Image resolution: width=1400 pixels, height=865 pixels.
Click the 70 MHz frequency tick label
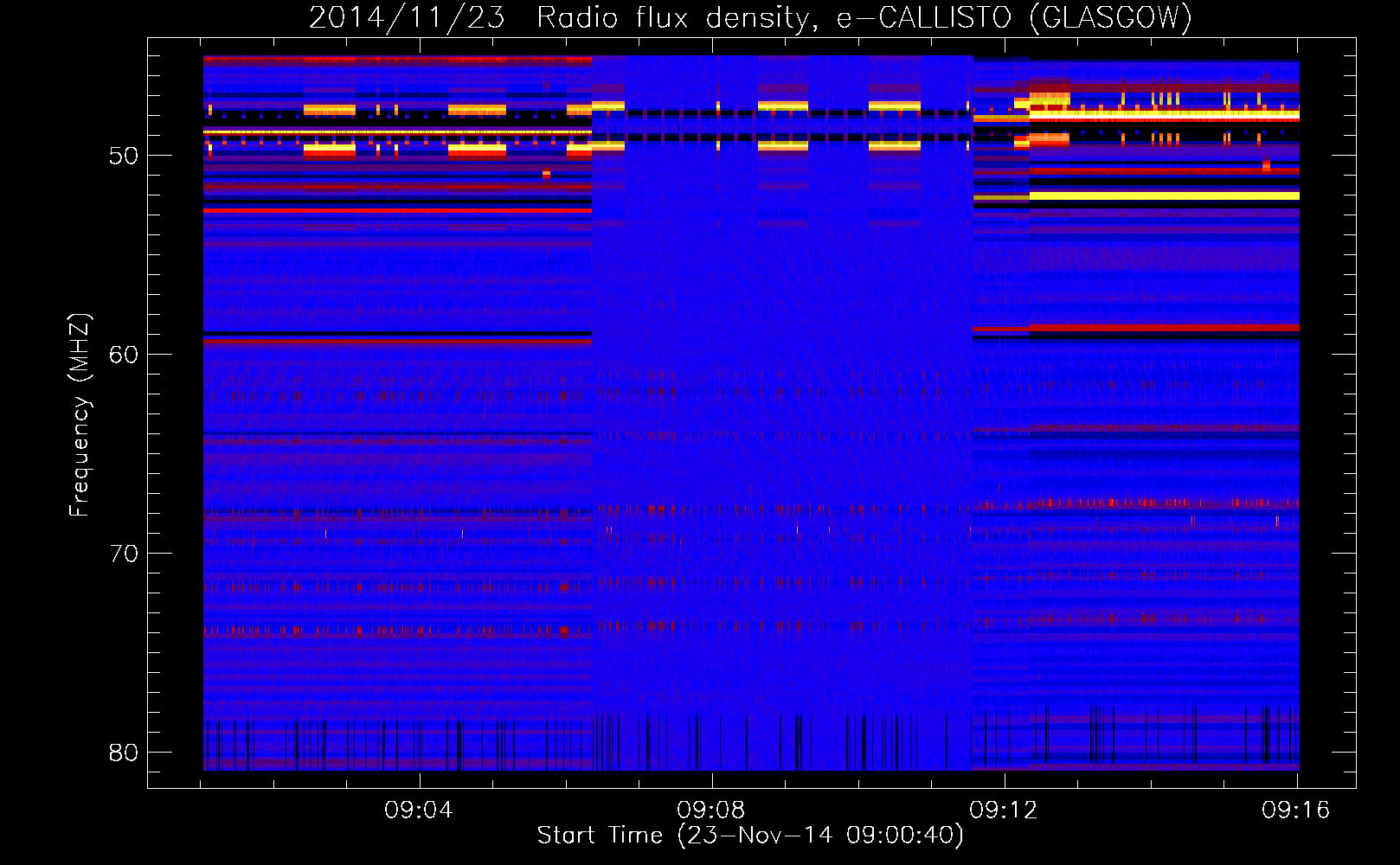point(124,554)
